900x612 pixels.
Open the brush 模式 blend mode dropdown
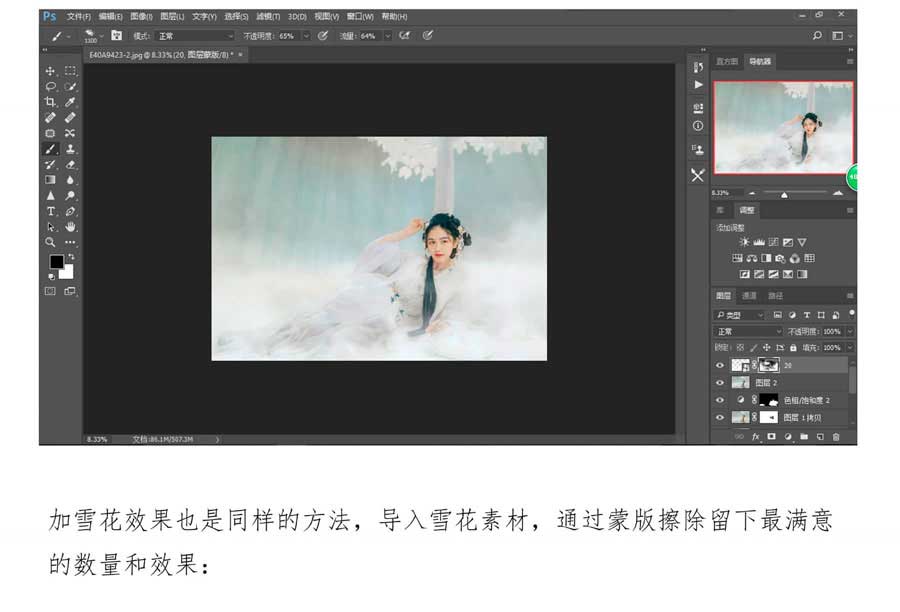(193, 36)
